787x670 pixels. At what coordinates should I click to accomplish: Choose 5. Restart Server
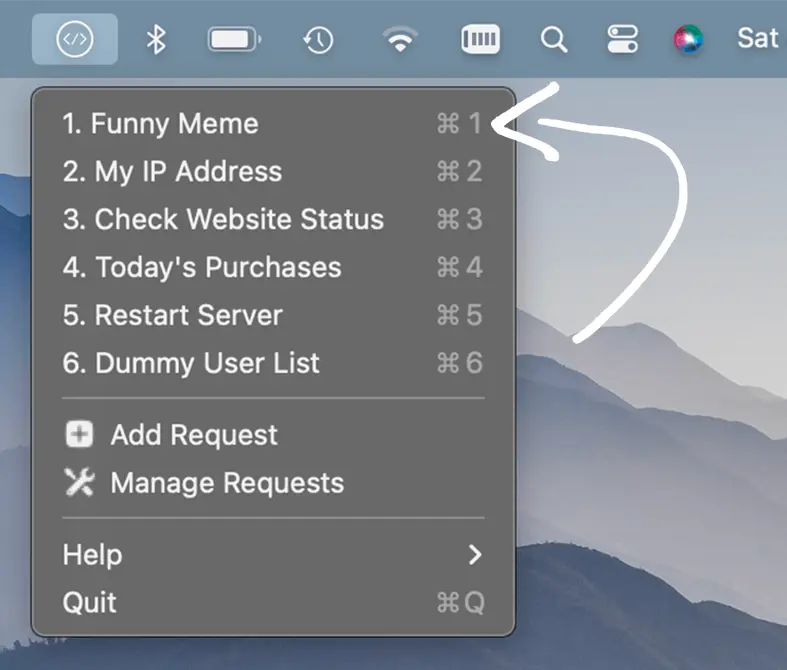(x=273, y=315)
